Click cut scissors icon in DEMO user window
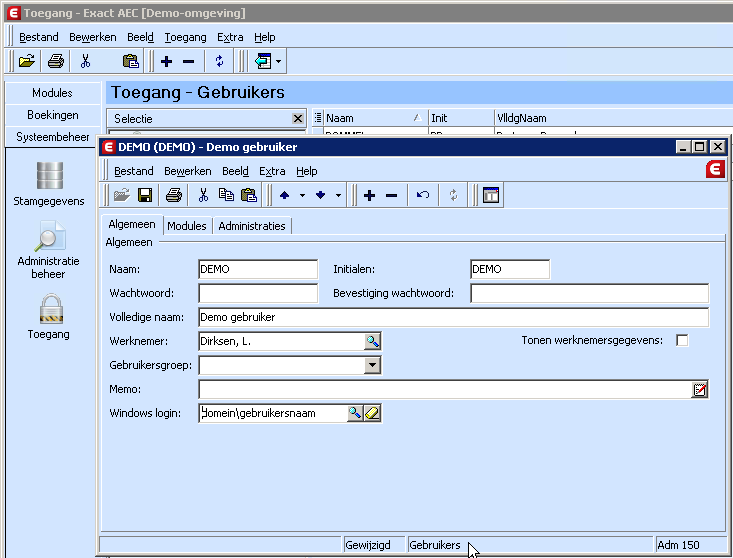This screenshot has height=558, width=733. (x=203, y=195)
